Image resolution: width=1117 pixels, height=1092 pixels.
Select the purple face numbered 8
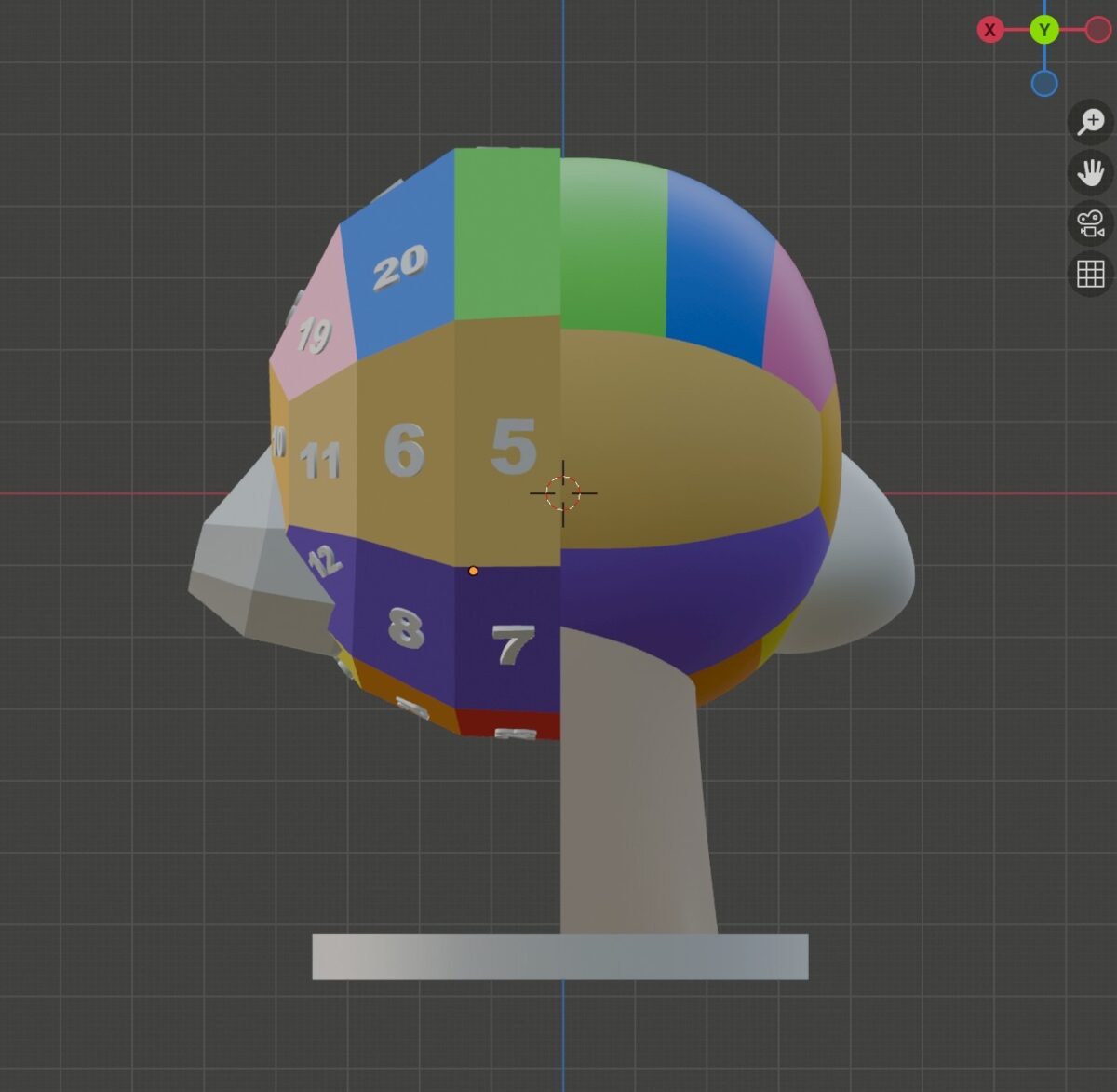[x=406, y=628]
